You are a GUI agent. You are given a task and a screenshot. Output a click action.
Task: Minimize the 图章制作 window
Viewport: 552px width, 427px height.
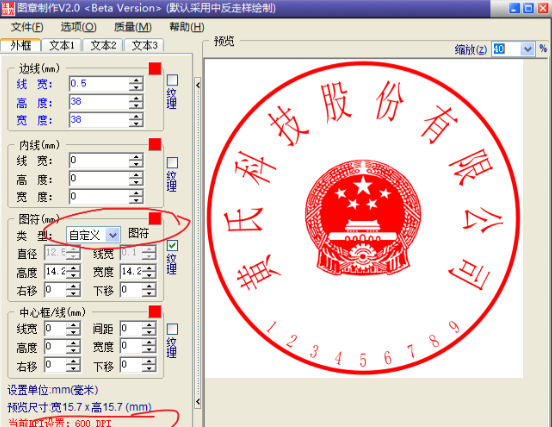pyautogui.click(x=514, y=8)
